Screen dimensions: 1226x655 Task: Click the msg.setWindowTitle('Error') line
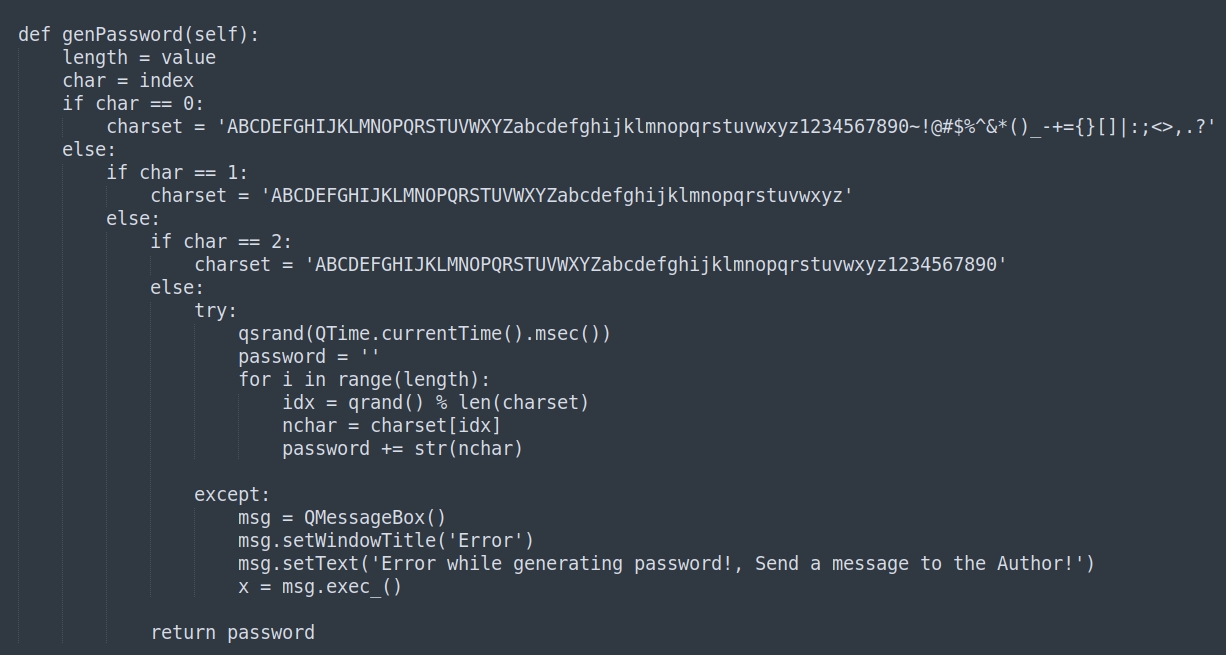point(386,541)
